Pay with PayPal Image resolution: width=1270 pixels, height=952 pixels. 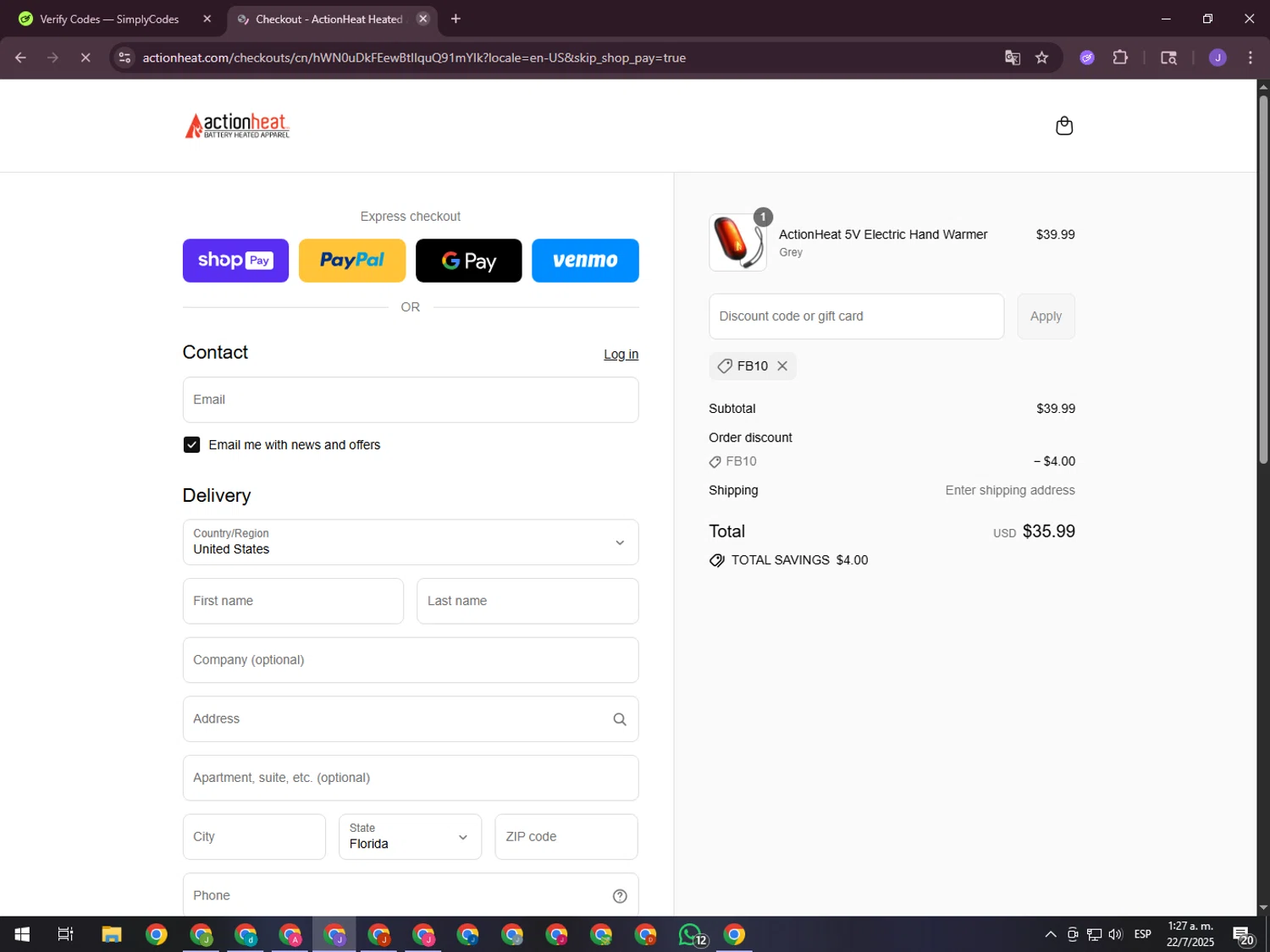click(352, 261)
